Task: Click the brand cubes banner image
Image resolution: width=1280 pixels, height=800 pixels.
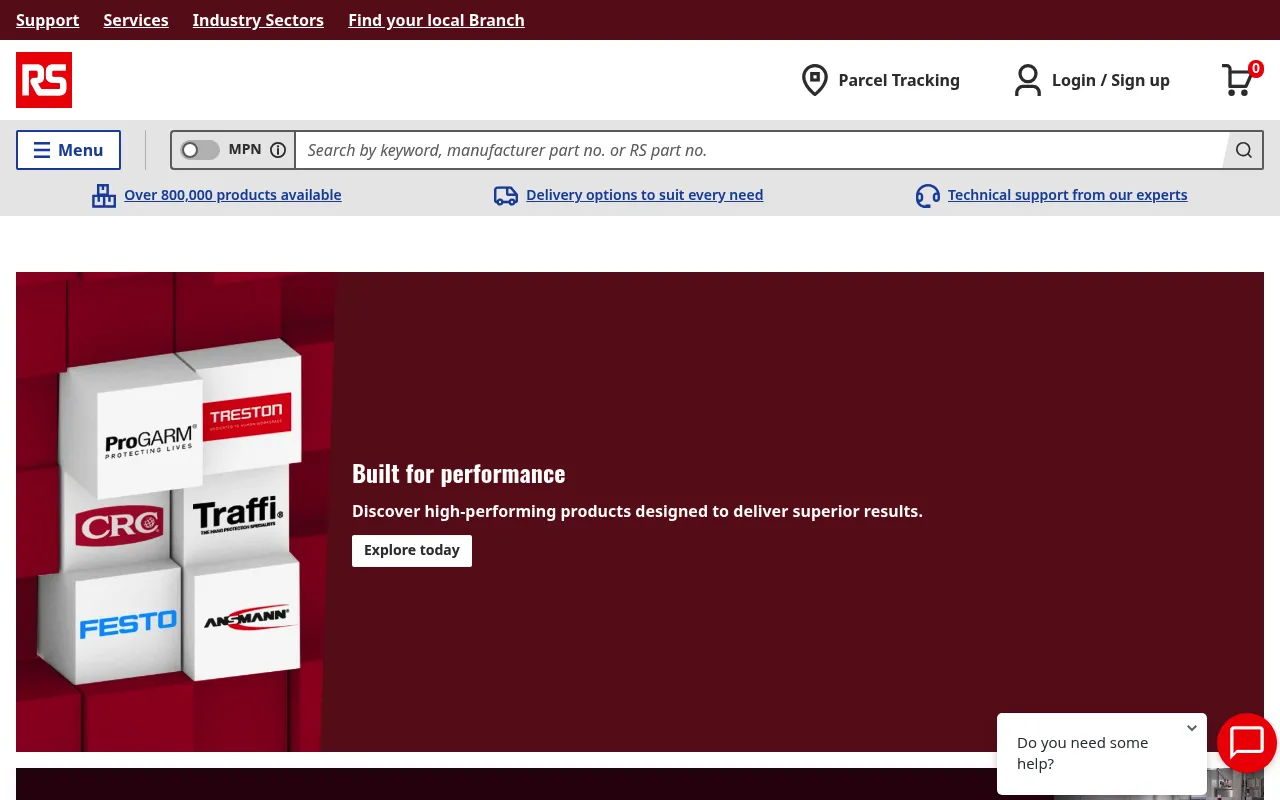Action: pyautogui.click(x=176, y=512)
